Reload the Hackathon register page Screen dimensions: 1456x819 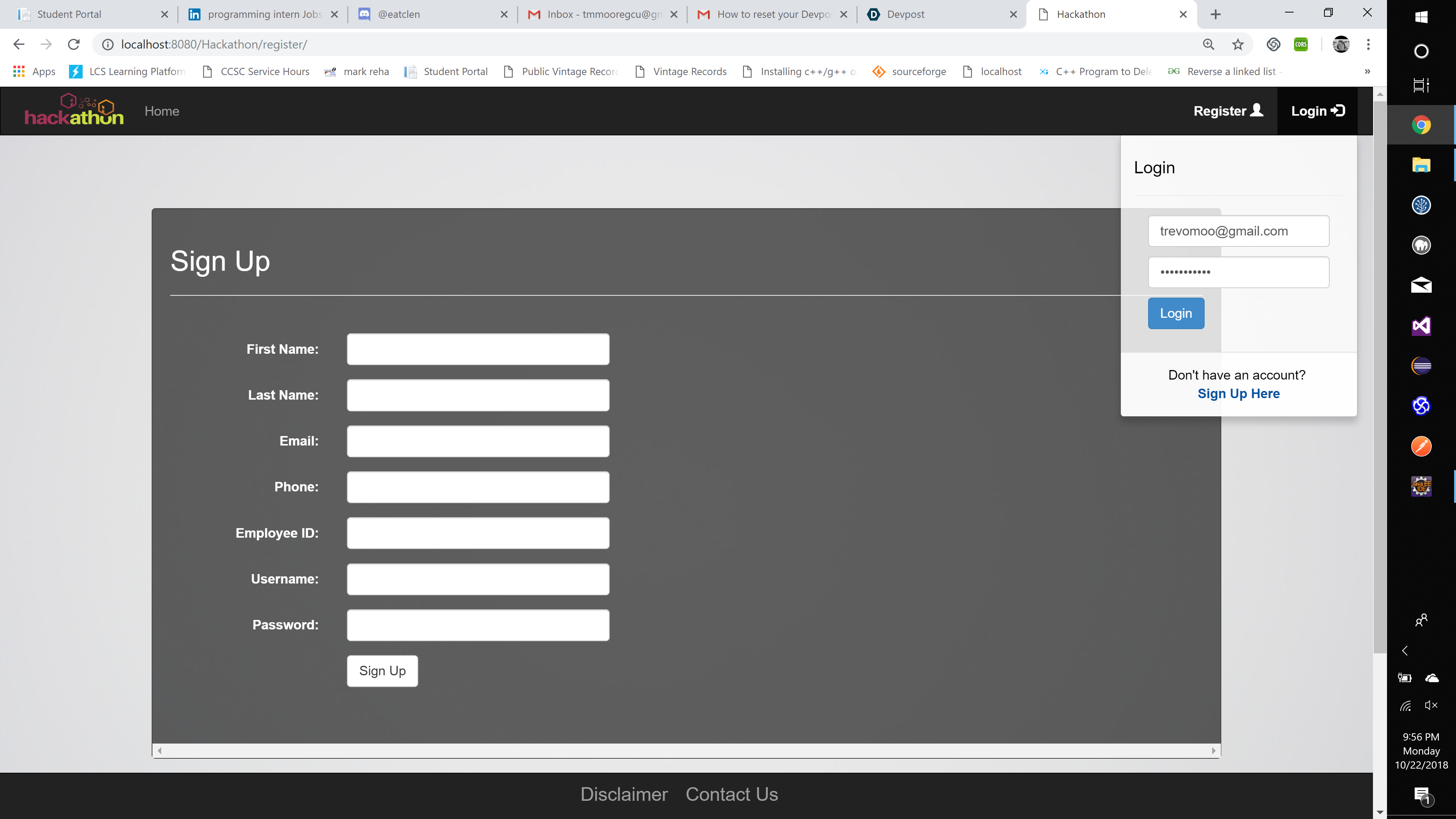tap(74, 45)
